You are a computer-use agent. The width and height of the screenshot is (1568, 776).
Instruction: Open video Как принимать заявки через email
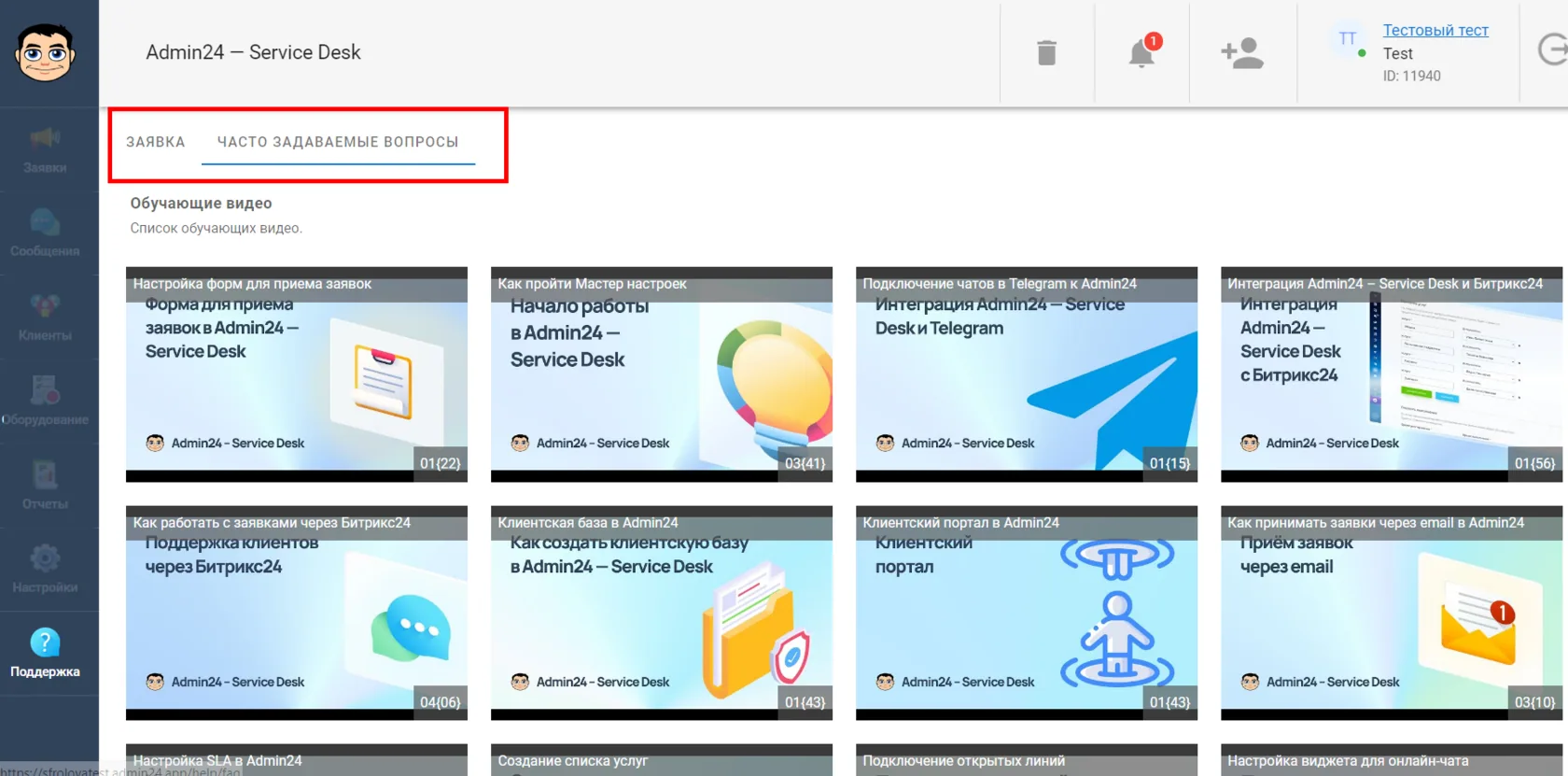tap(1392, 614)
